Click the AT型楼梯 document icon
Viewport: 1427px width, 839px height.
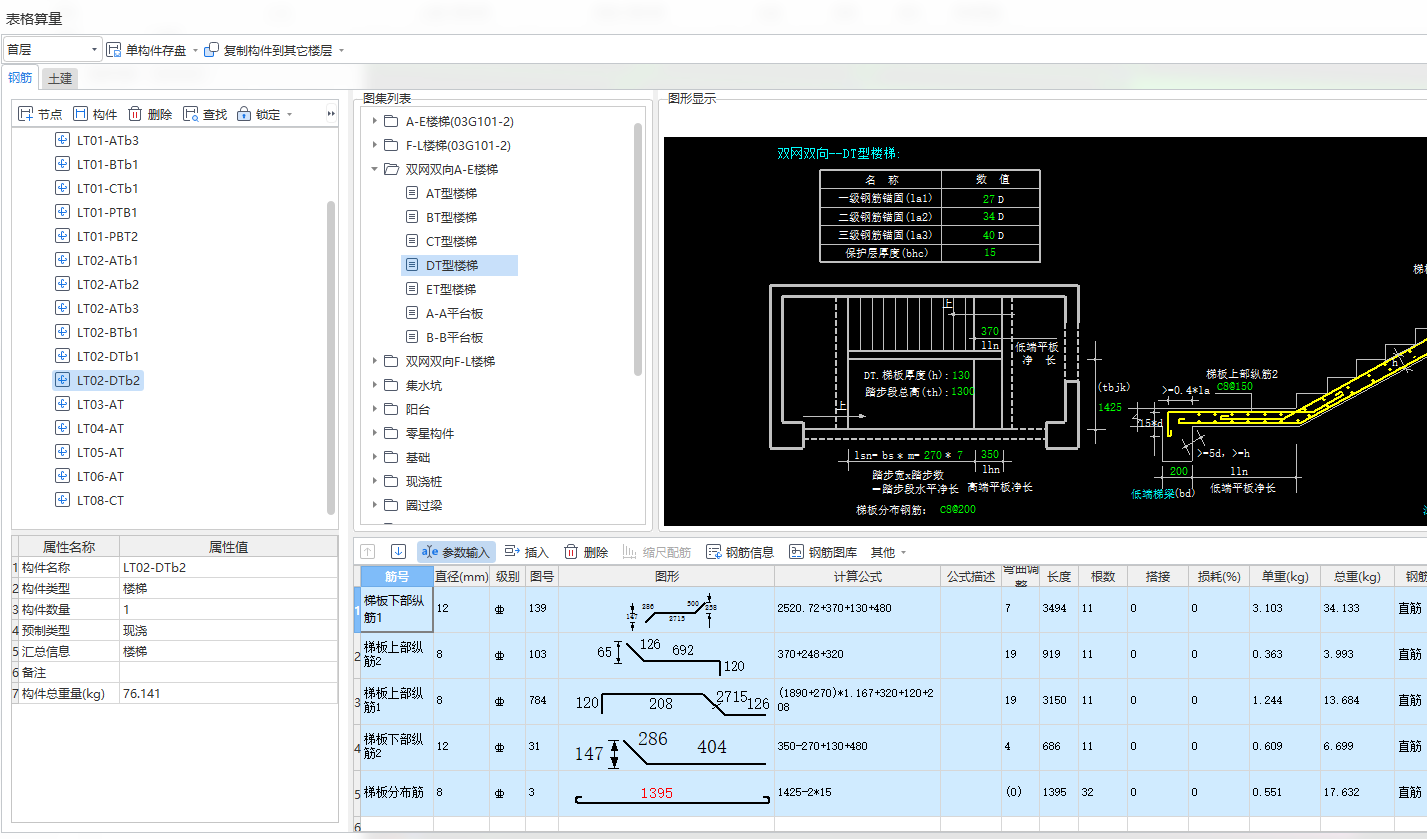412,193
